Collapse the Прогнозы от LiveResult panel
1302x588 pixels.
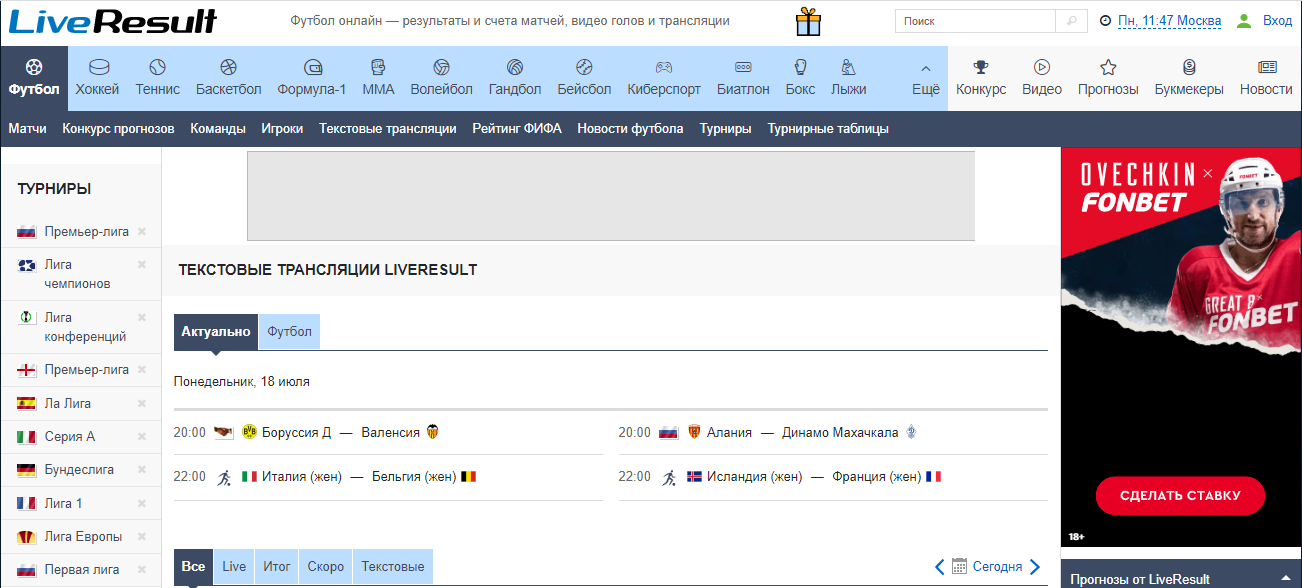pos(1285,579)
